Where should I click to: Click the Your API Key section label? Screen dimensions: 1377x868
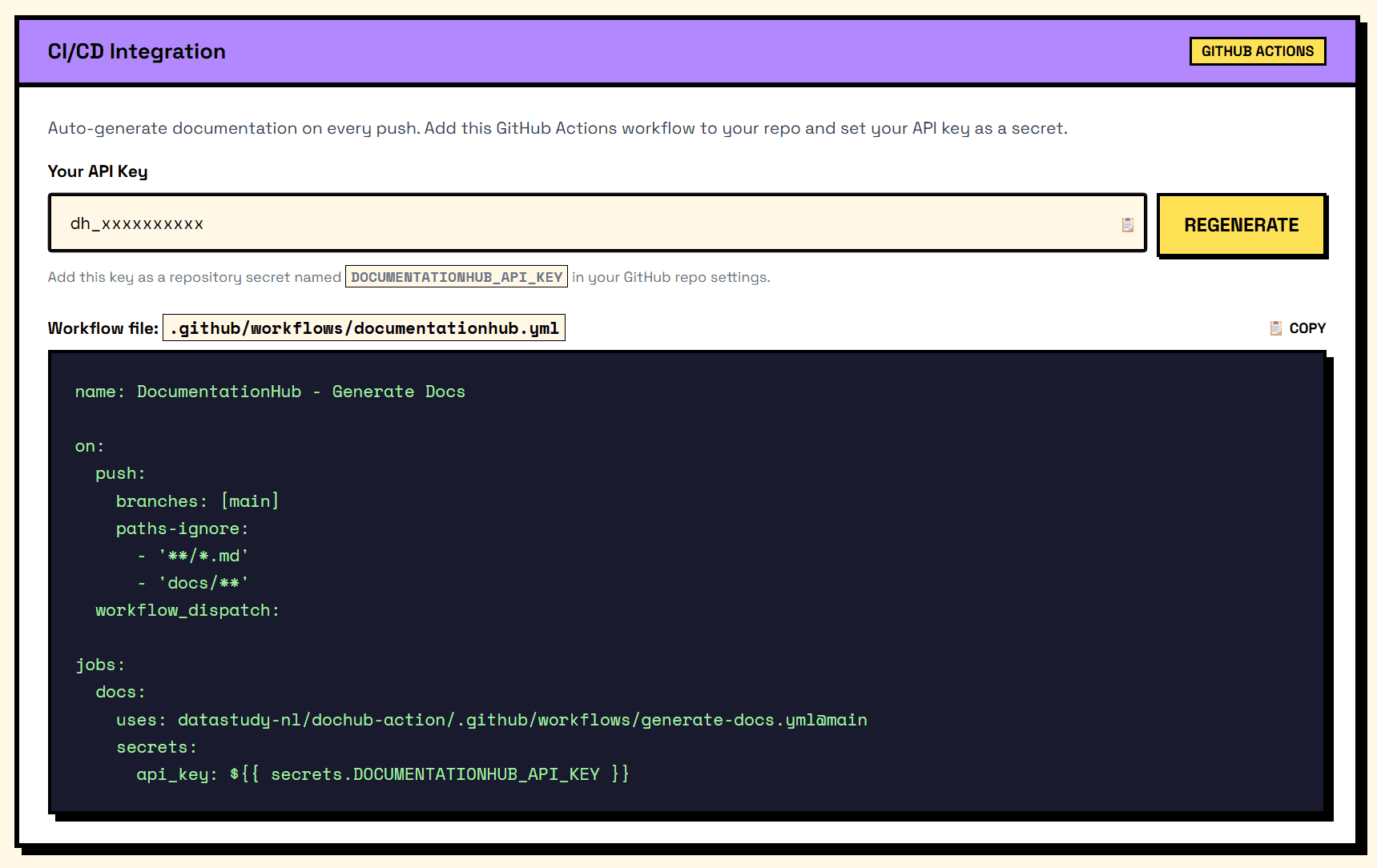tap(97, 171)
